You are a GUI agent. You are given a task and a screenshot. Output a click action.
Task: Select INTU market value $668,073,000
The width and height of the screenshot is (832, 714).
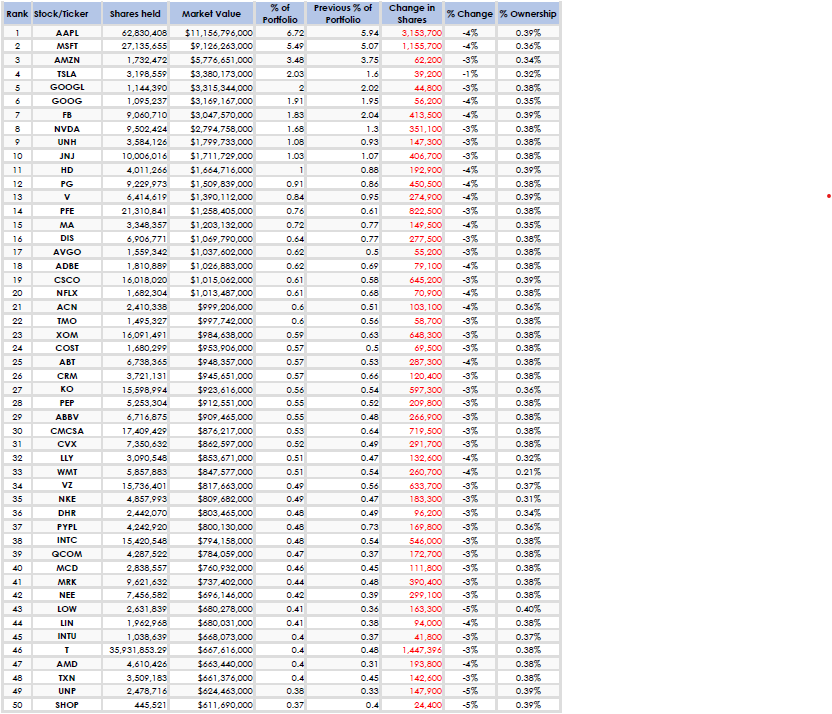tap(211, 636)
